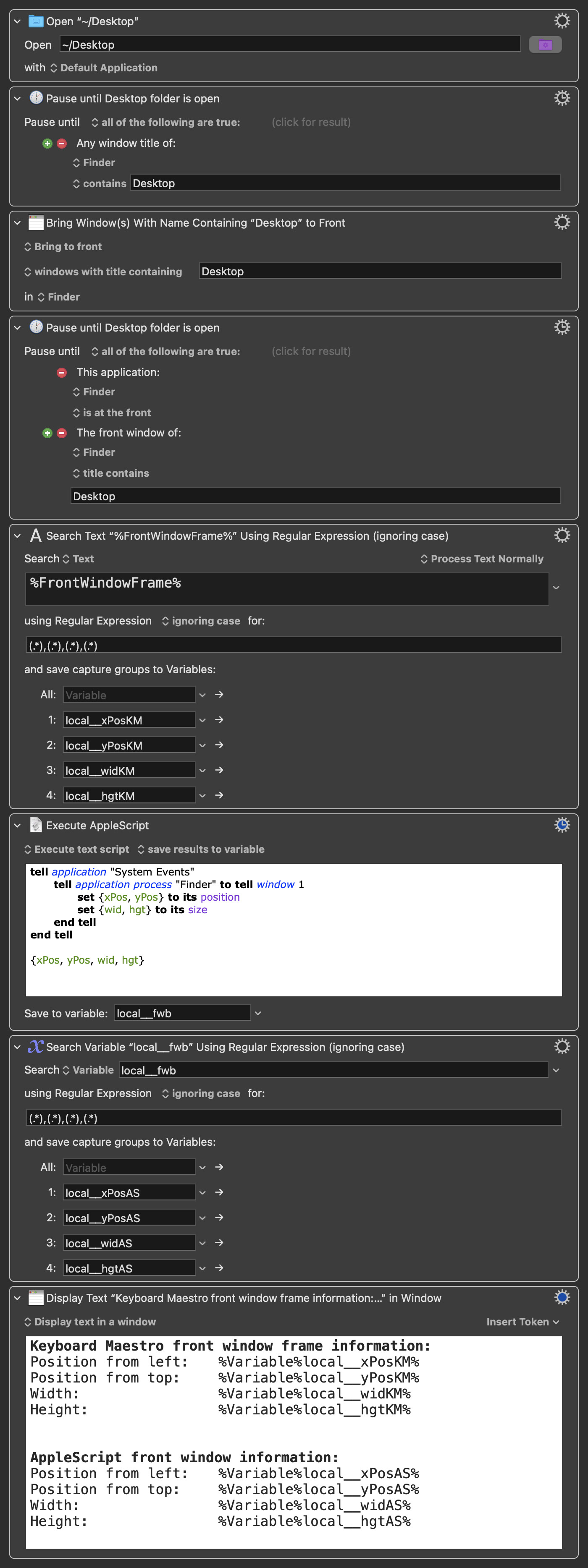Click the AppleScript text editor area
This screenshot has width=588, height=1568.
[294, 930]
